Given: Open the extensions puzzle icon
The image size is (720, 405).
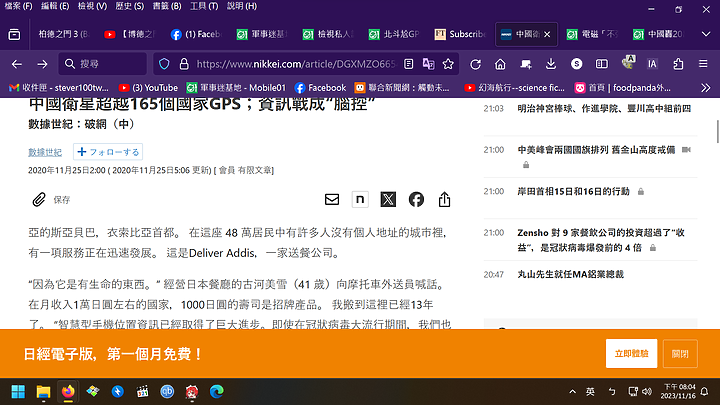Looking at the screenshot, I should [x=678, y=64].
